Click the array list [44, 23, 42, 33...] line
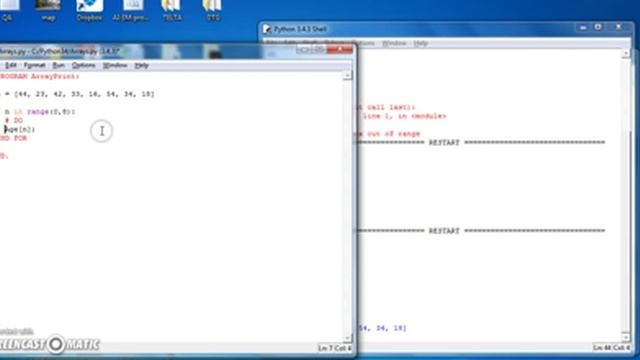 tap(78, 94)
